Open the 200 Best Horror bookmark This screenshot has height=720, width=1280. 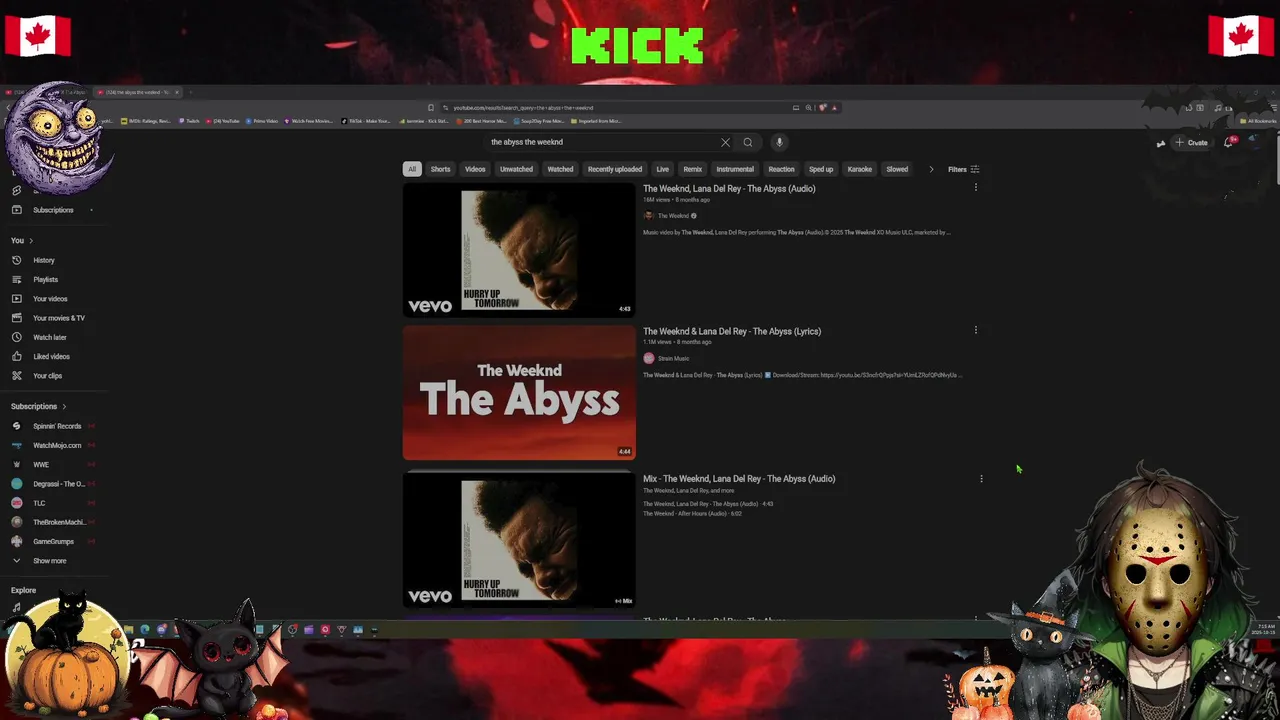[482, 121]
